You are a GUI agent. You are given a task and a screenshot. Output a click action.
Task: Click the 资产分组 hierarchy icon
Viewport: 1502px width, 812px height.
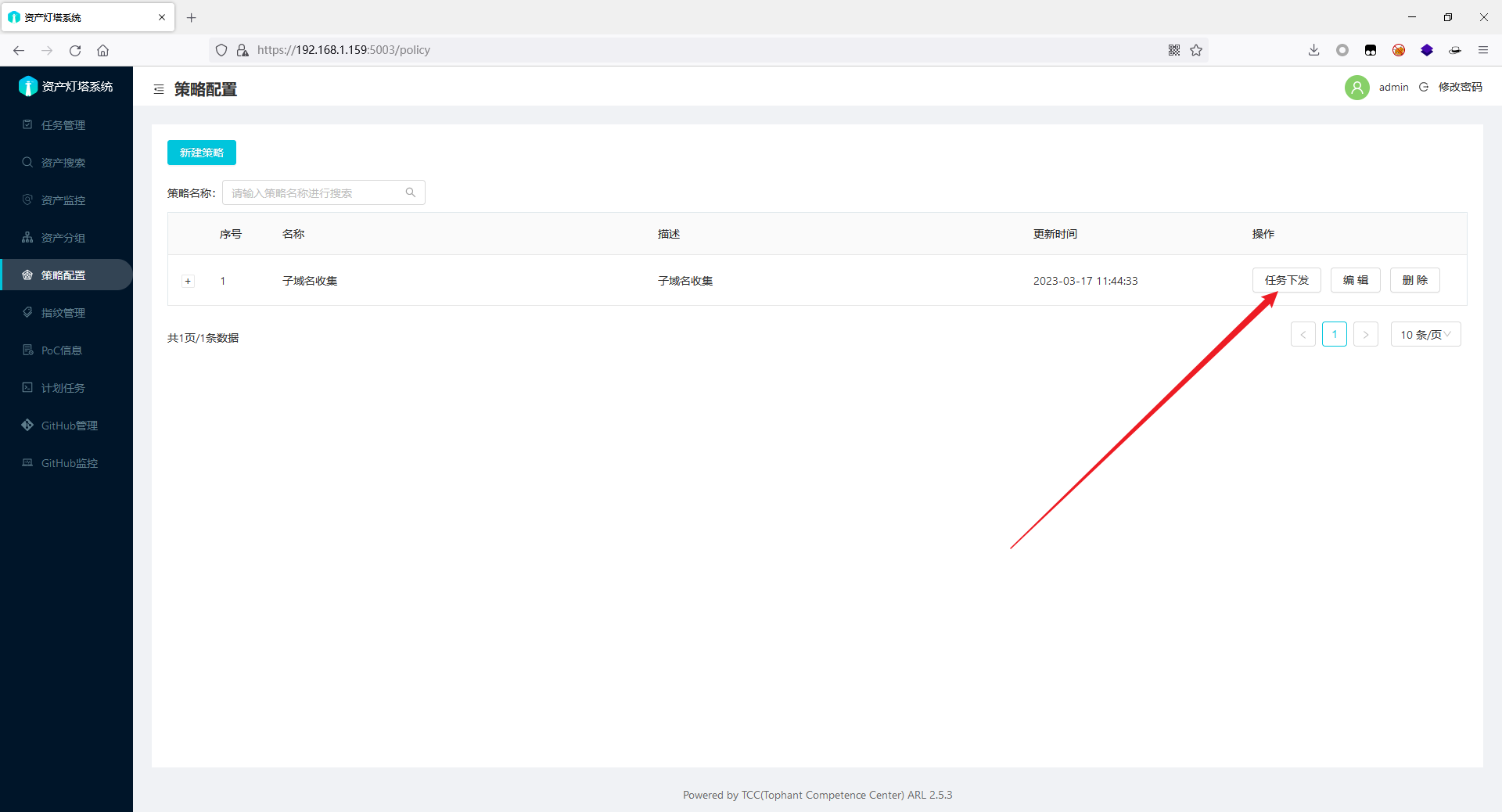(27, 237)
